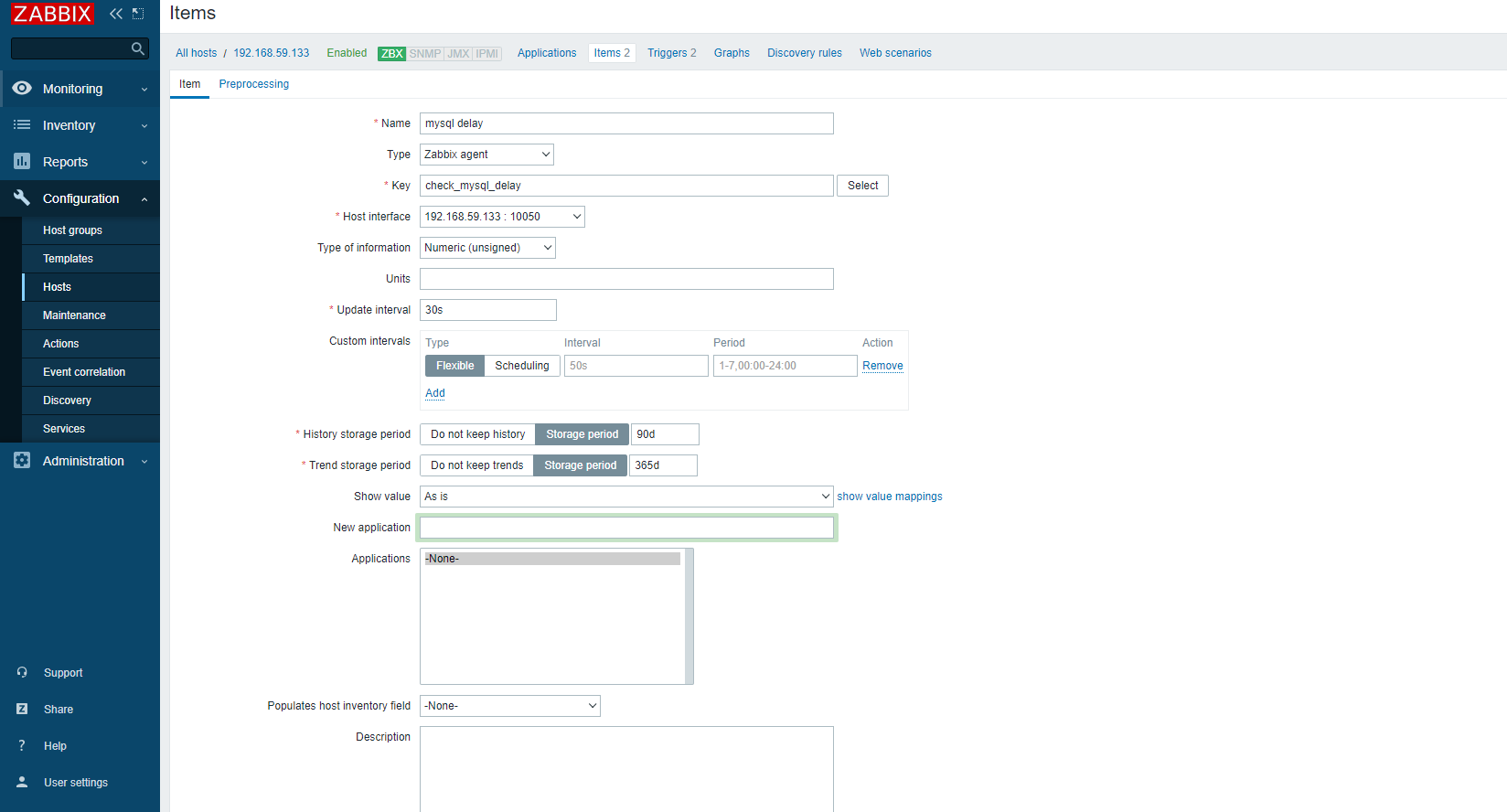This screenshot has width=1507, height=812.
Task: Open Type of information dropdown
Action: (487, 248)
